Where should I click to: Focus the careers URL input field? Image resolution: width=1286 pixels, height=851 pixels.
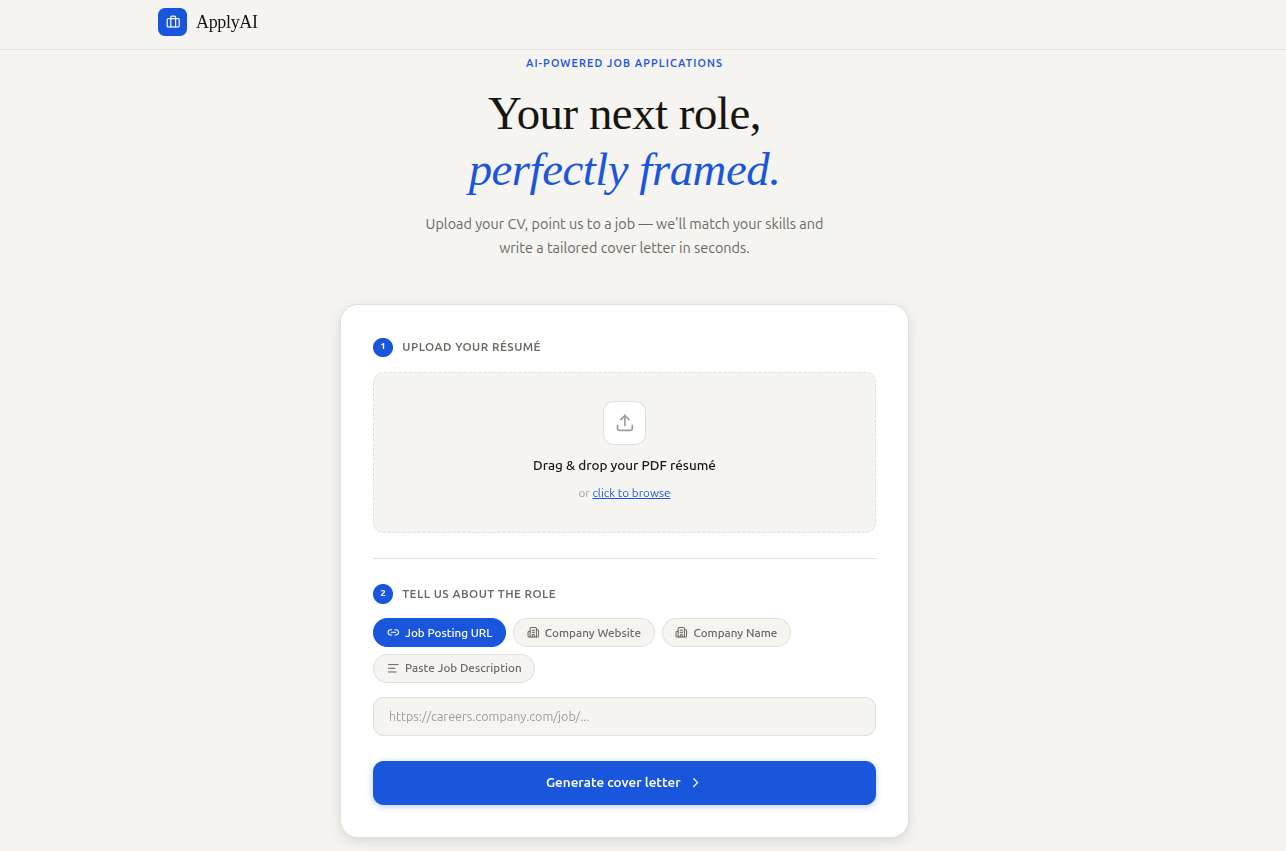[x=624, y=716]
